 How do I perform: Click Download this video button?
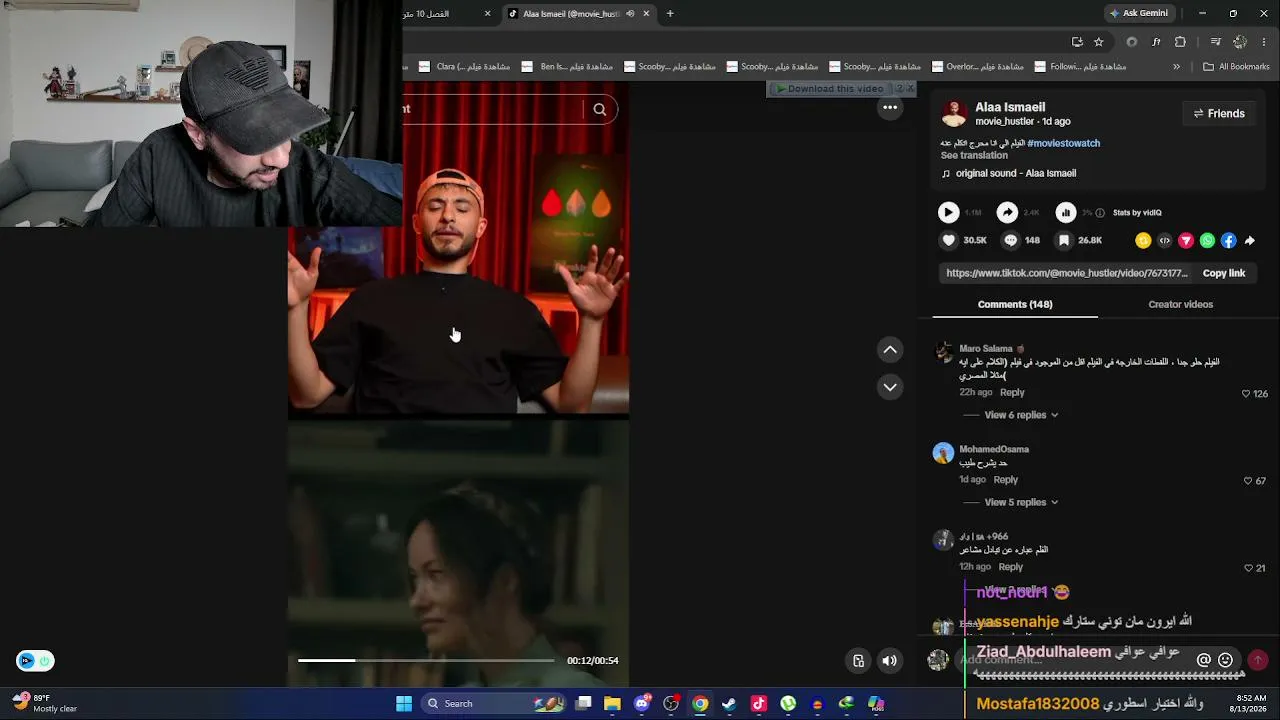click(x=831, y=89)
